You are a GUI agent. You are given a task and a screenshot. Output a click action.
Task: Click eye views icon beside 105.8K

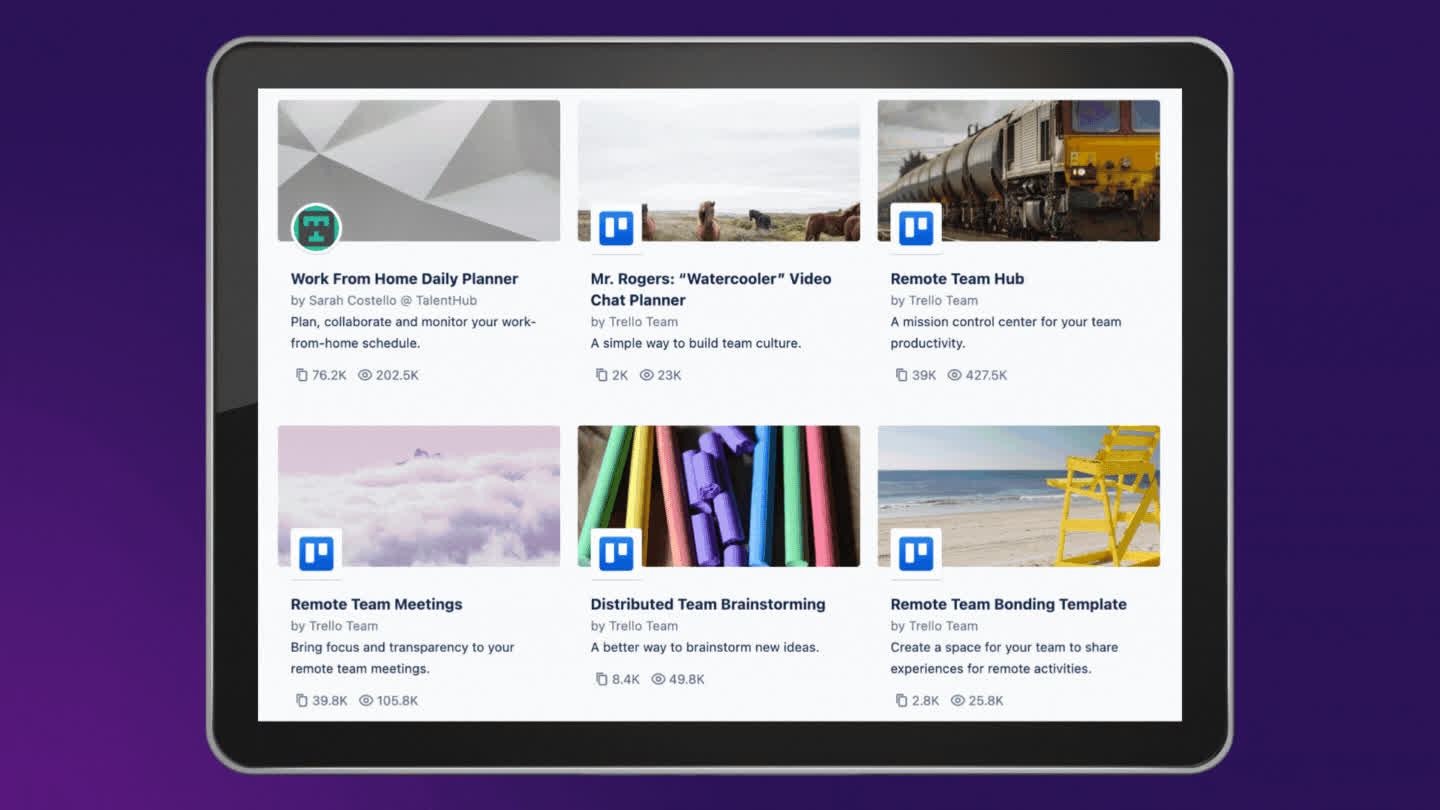(366, 700)
